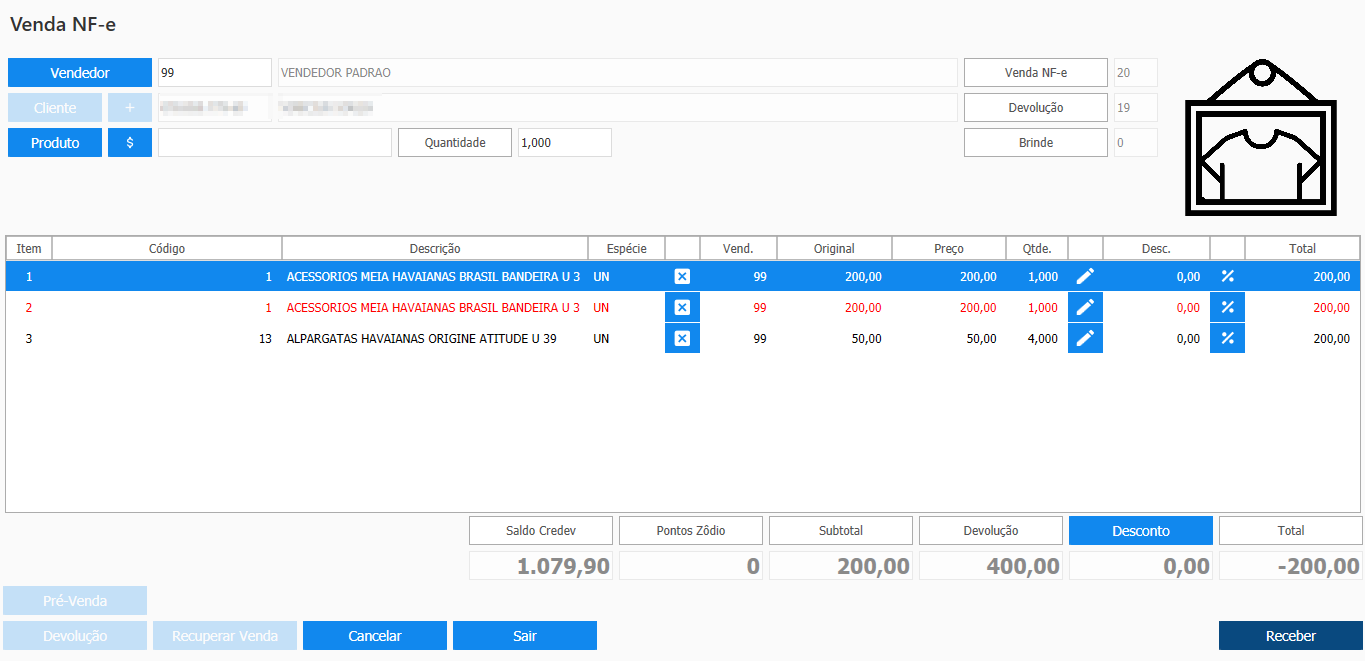This screenshot has height=661, width=1365.
Task: Edit red item 2 with the pencil icon
Action: (1085, 308)
